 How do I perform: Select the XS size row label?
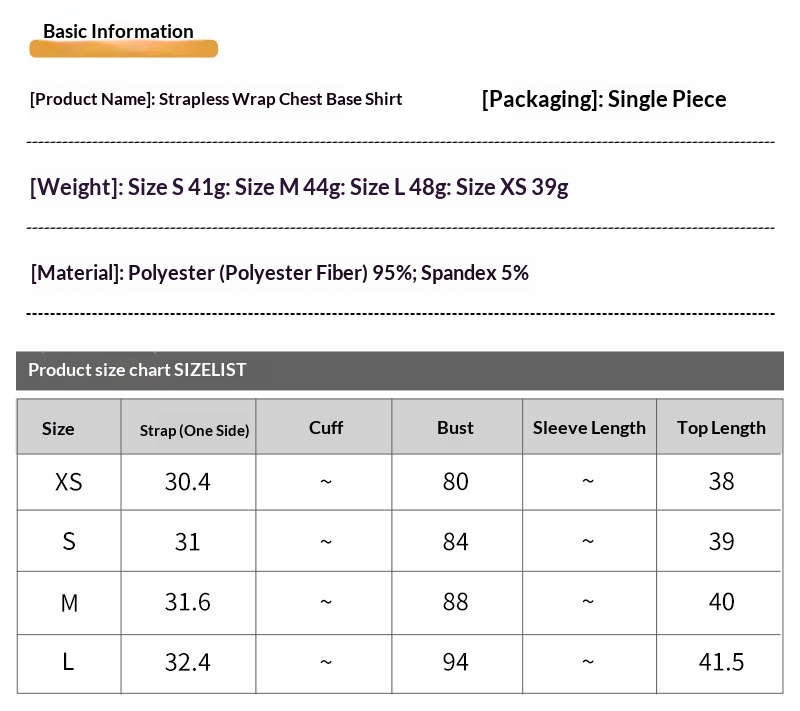click(69, 482)
